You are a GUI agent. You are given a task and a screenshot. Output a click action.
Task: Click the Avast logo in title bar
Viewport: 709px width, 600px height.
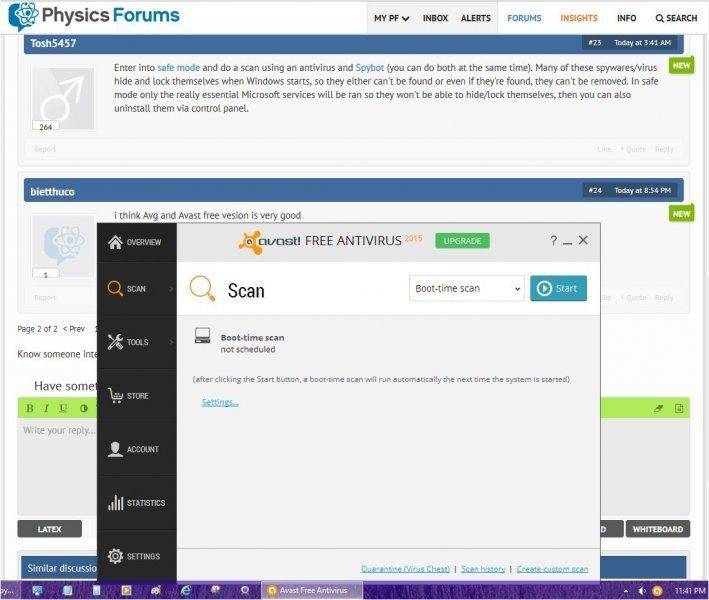coord(269,242)
